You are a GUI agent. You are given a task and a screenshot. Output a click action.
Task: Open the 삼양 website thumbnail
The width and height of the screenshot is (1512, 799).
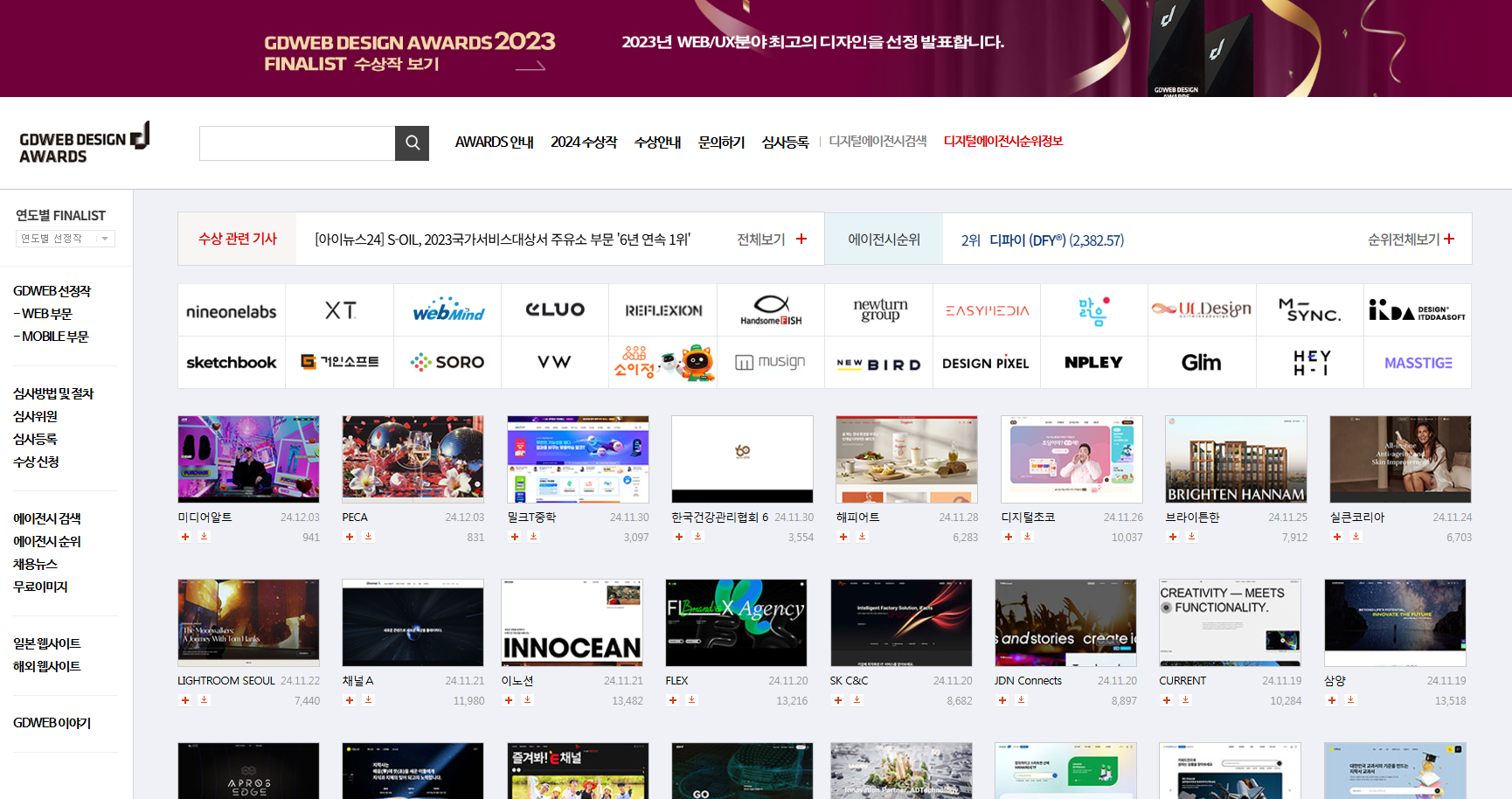point(1395,622)
